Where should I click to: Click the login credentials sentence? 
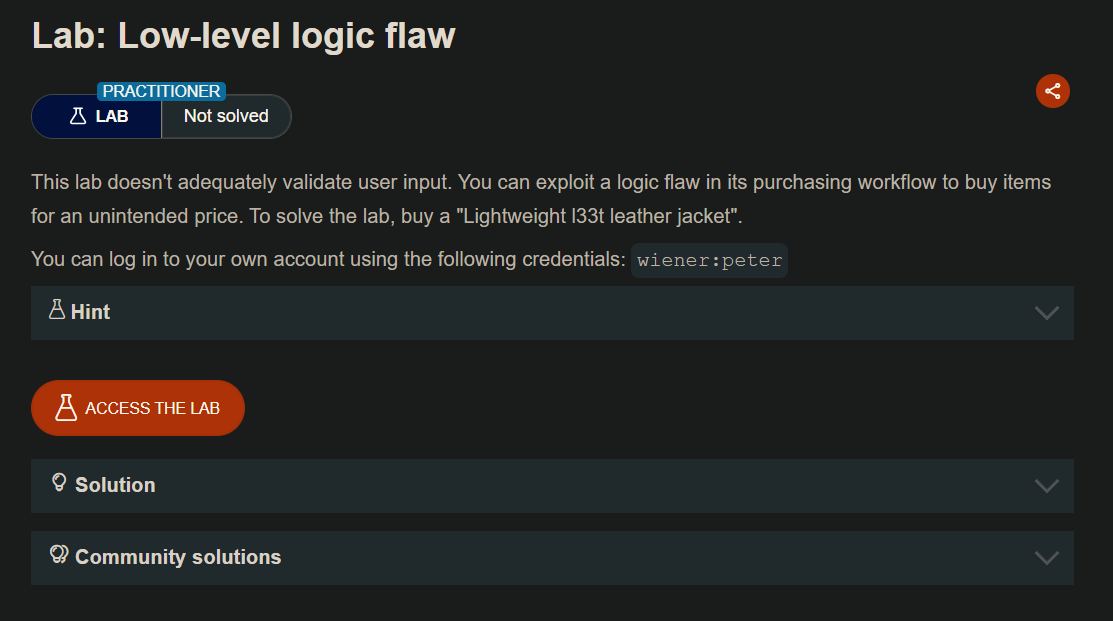[328, 260]
